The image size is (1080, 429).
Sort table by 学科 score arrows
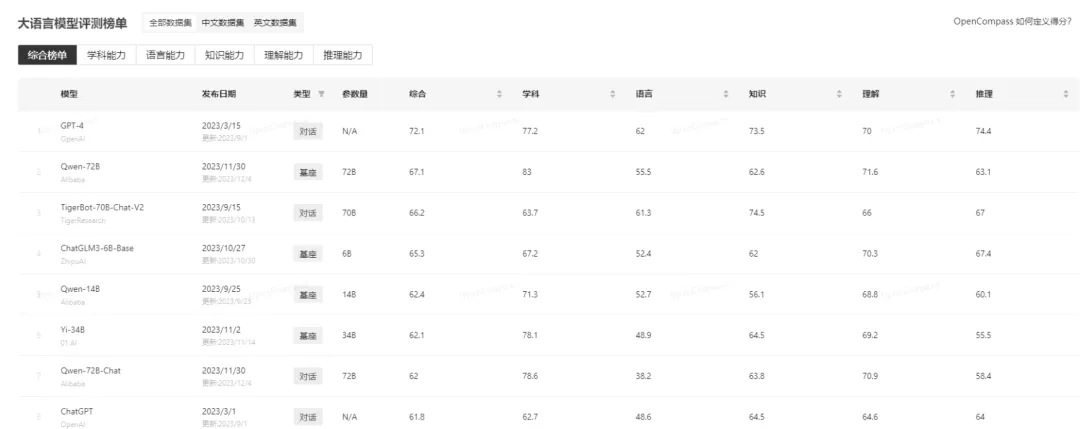(612, 94)
